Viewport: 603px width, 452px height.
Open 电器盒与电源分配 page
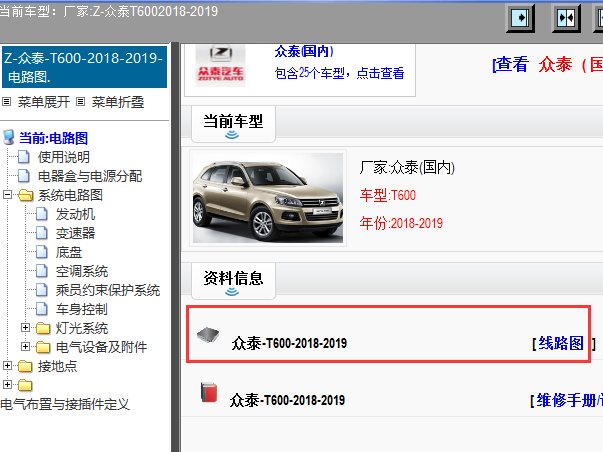(x=90, y=176)
